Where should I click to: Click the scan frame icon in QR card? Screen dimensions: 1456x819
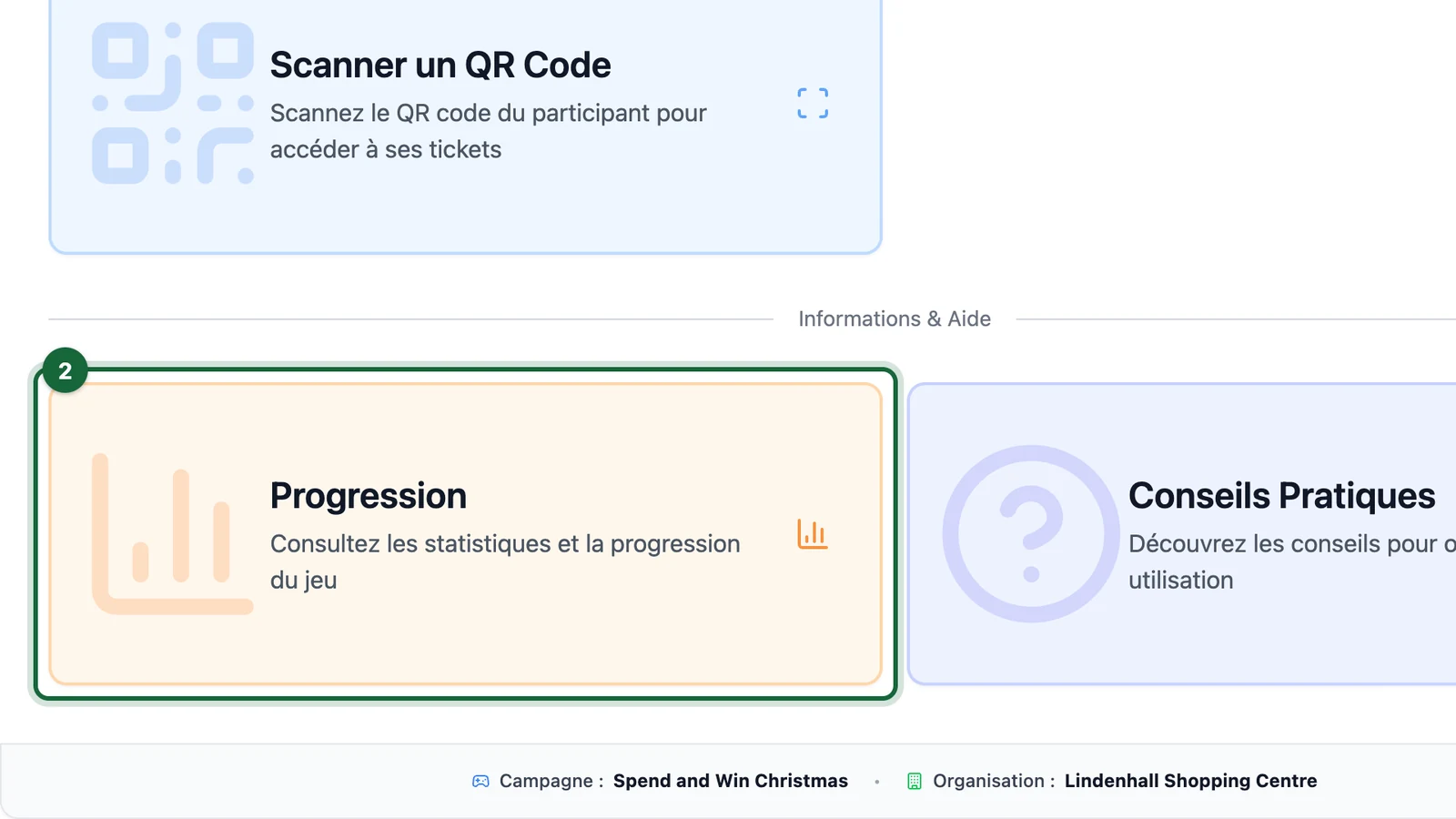click(813, 104)
